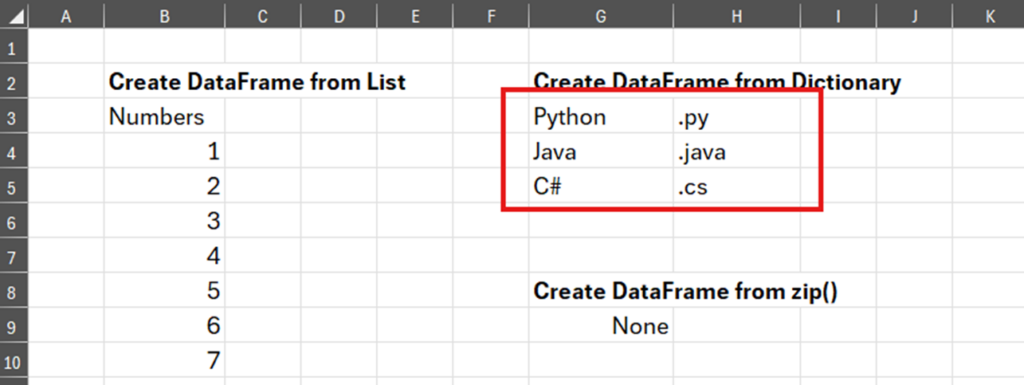Click the 'Python' cell
The height and width of the screenshot is (385, 1024).
pos(601,117)
